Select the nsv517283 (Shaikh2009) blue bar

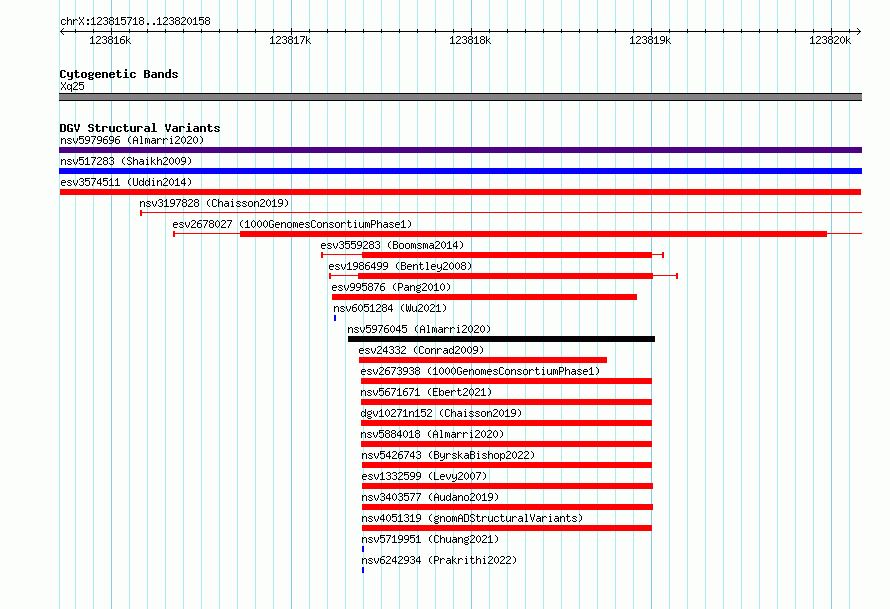pyautogui.click(x=460, y=171)
